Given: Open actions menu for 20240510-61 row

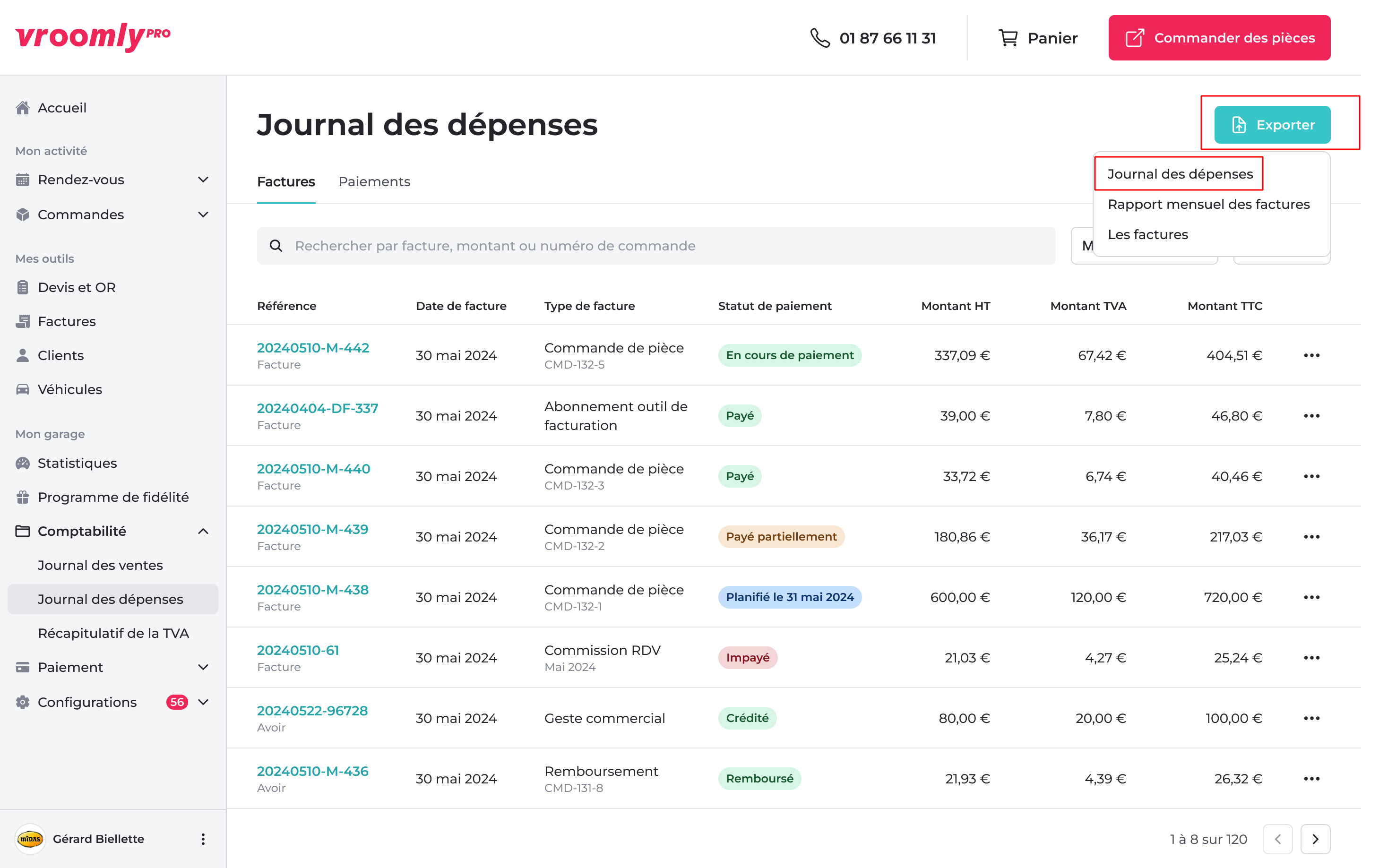Looking at the screenshot, I should 1311,657.
